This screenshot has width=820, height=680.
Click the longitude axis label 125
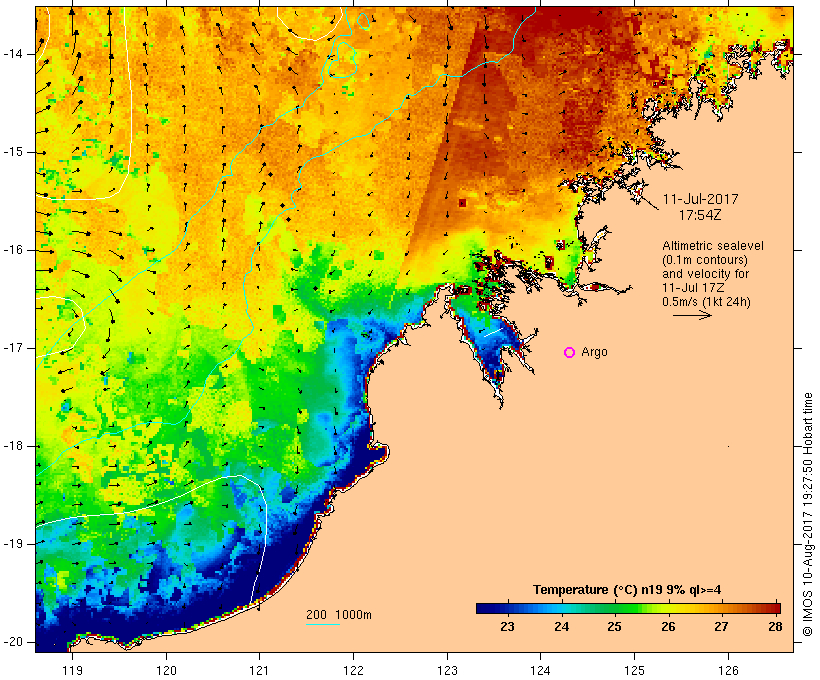coord(635,670)
